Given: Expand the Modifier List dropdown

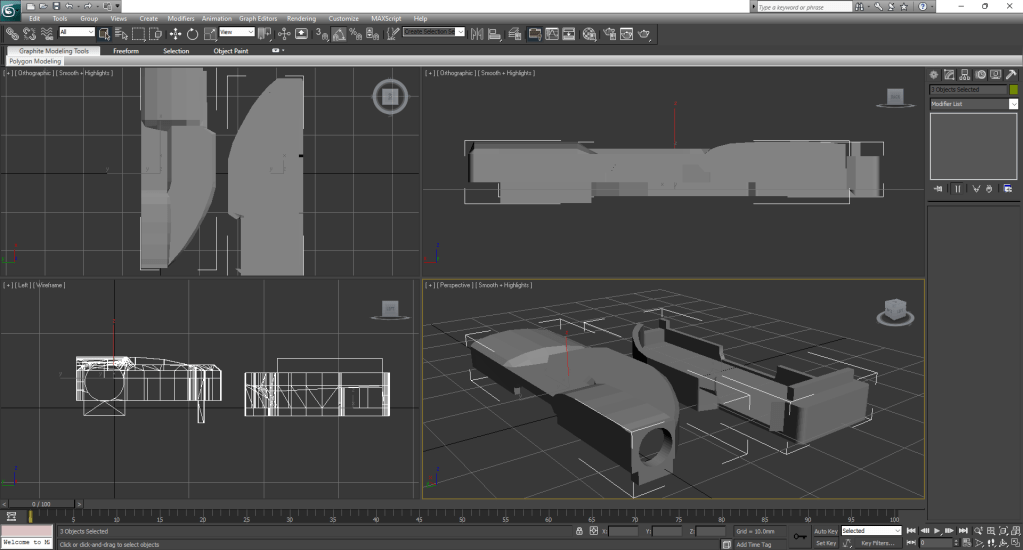Looking at the screenshot, I should pyautogui.click(x=1013, y=104).
